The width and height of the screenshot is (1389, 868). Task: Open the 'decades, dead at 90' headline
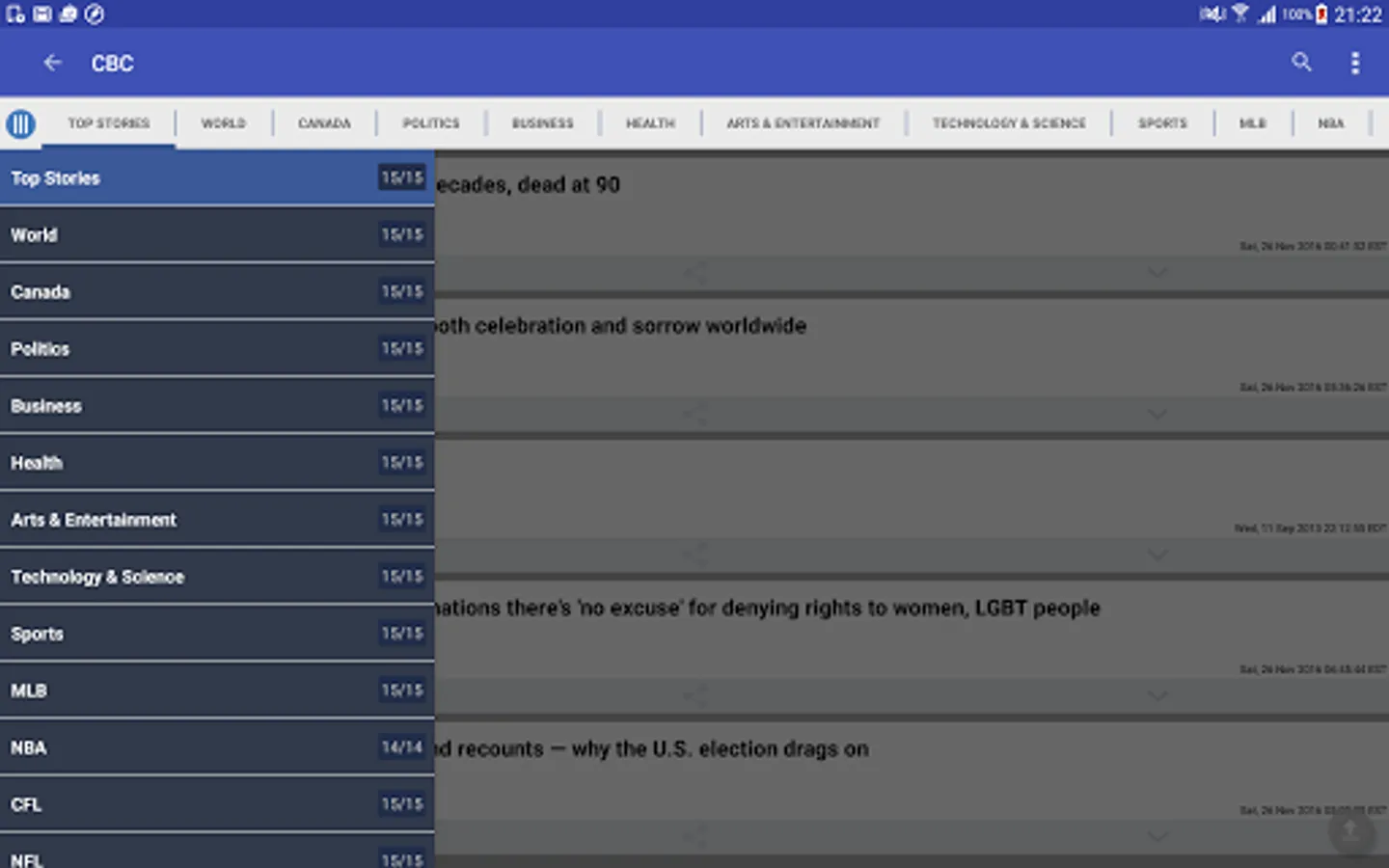(528, 185)
